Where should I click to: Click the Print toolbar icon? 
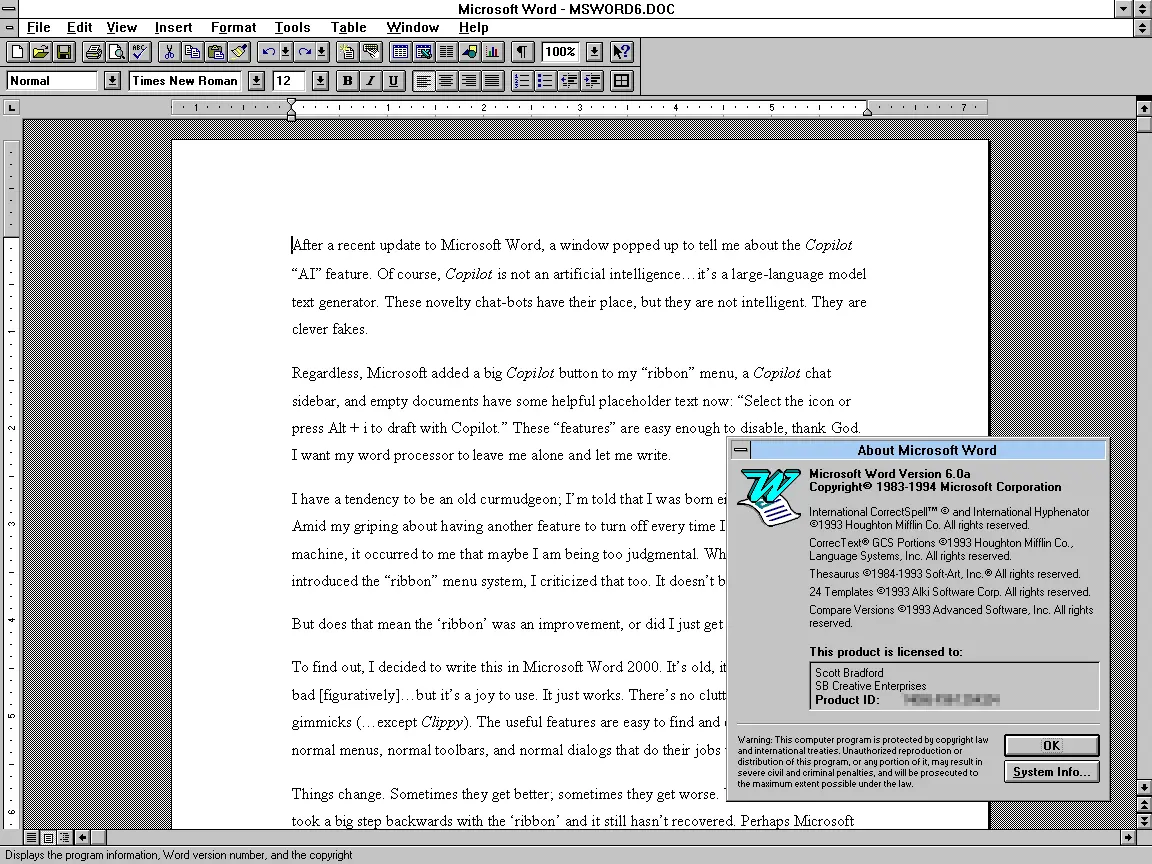pos(93,52)
